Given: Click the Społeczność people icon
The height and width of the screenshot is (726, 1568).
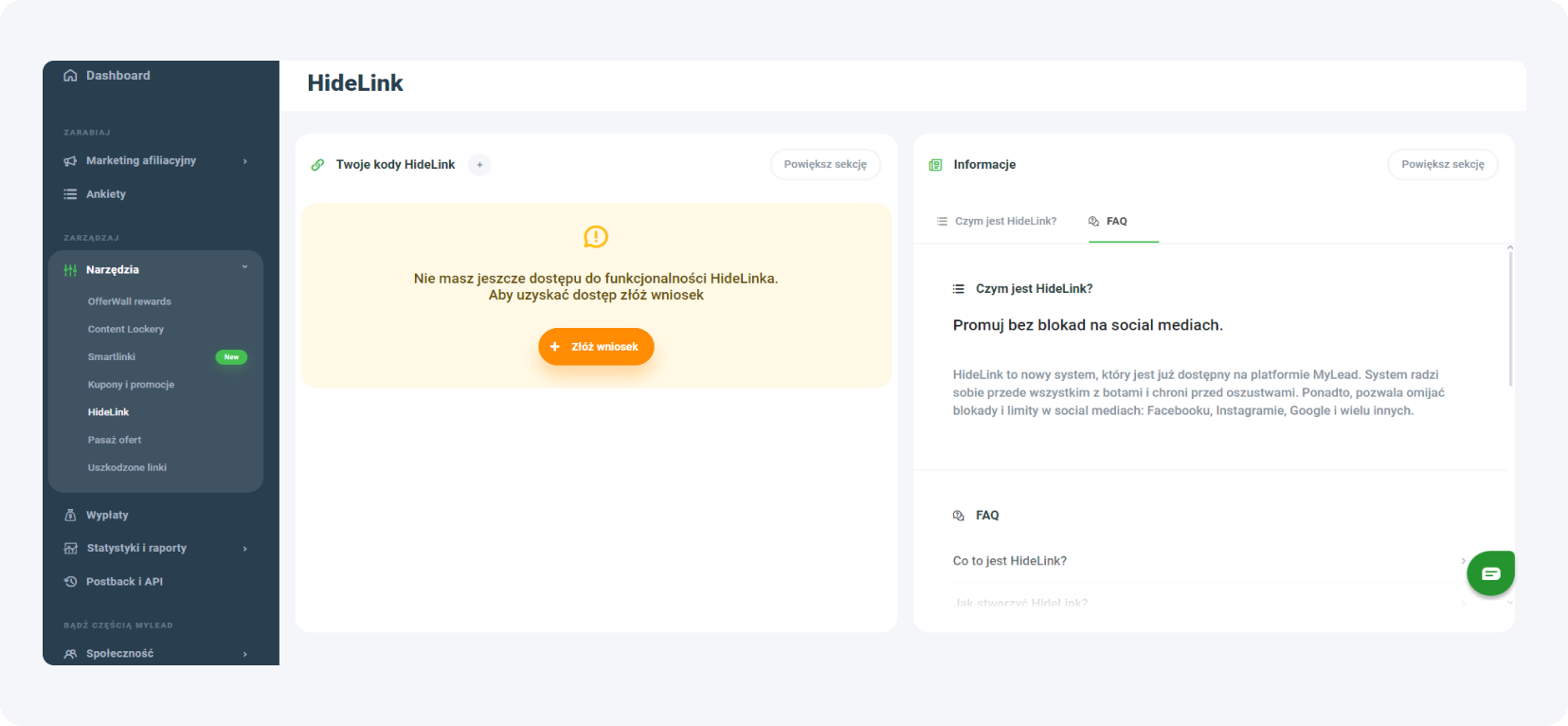Looking at the screenshot, I should click(x=70, y=654).
